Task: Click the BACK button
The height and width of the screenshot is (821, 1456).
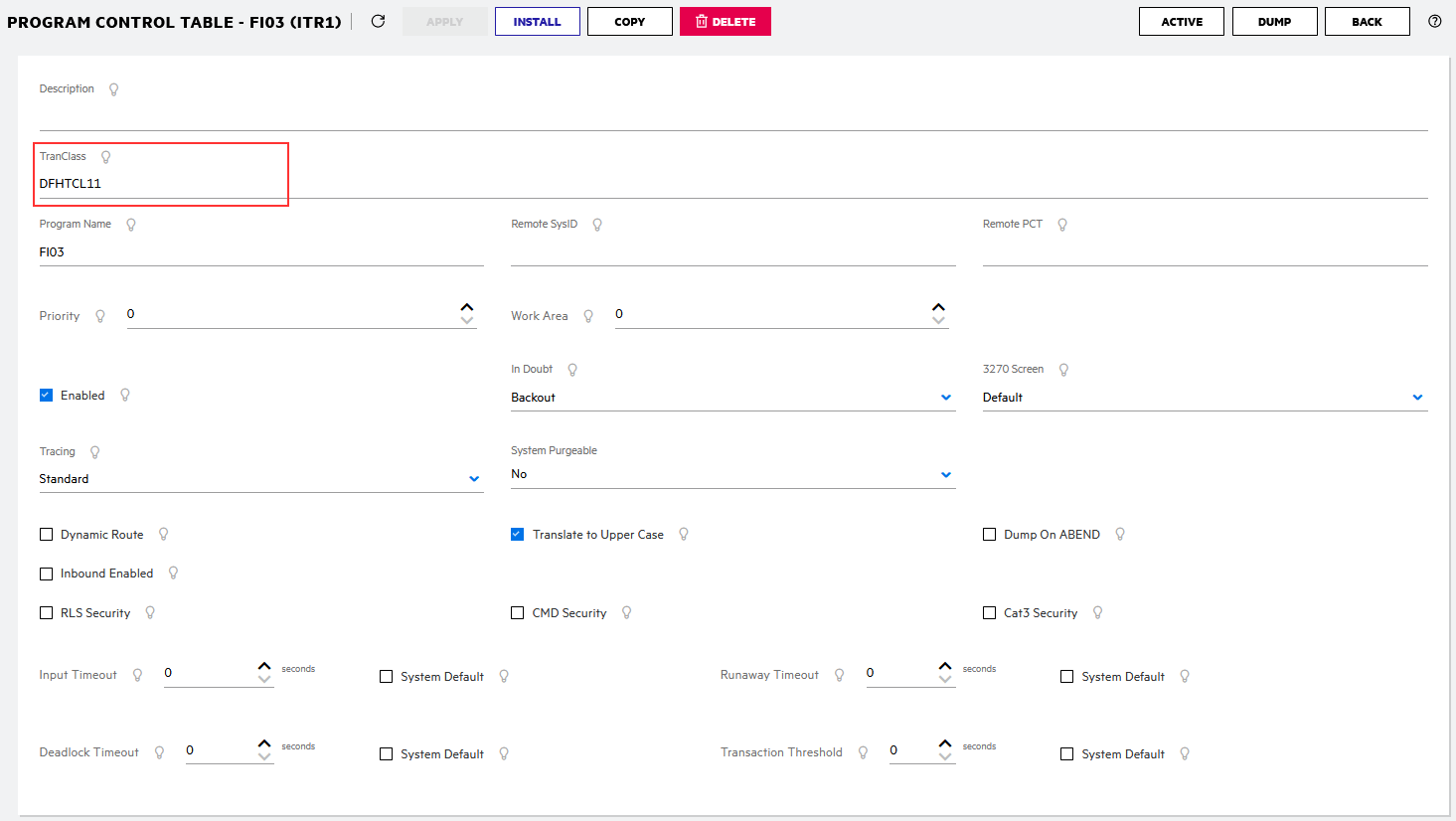Action: point(1367,21)
